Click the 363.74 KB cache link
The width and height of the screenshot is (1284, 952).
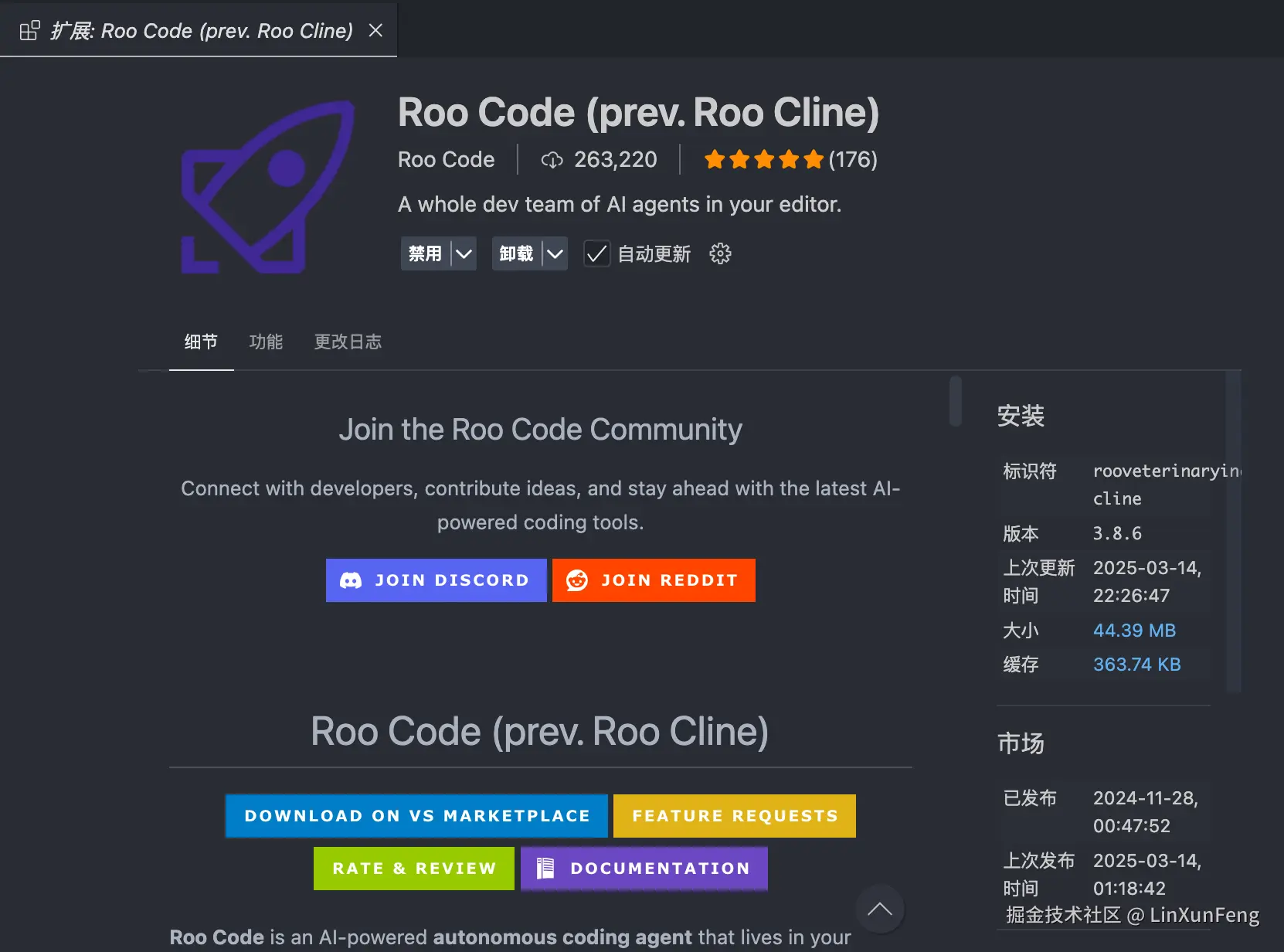[x=1136, y=665]
